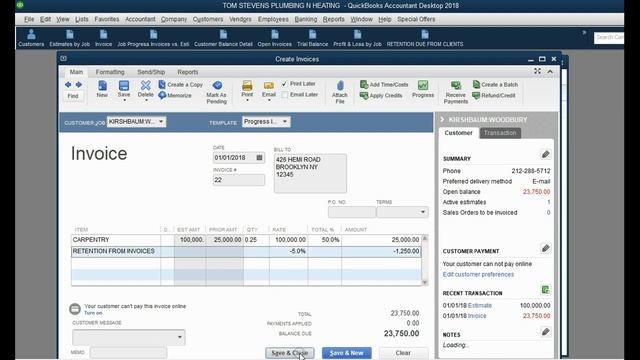Switch to the Transaction tab
Image resolution: width=640 pixels, height=360 pixels.
coord(500,133)
